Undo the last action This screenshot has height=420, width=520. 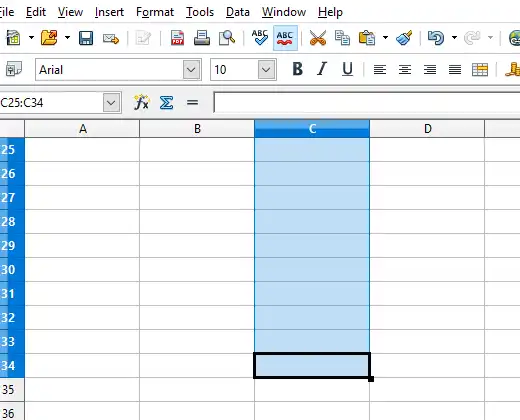tap(436, 38)
